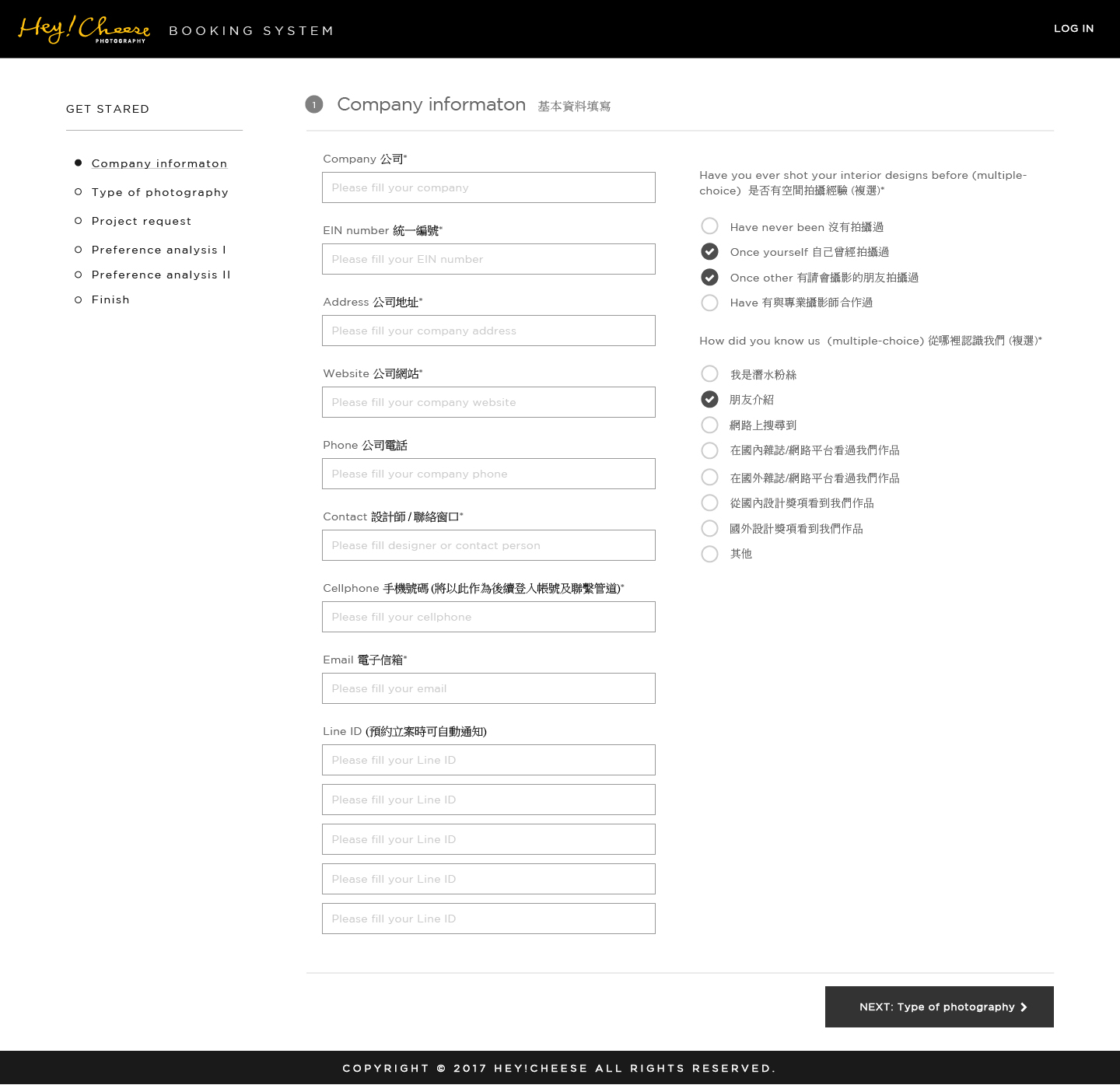
Task: Click the Email input field
Action: click(488, 688)
